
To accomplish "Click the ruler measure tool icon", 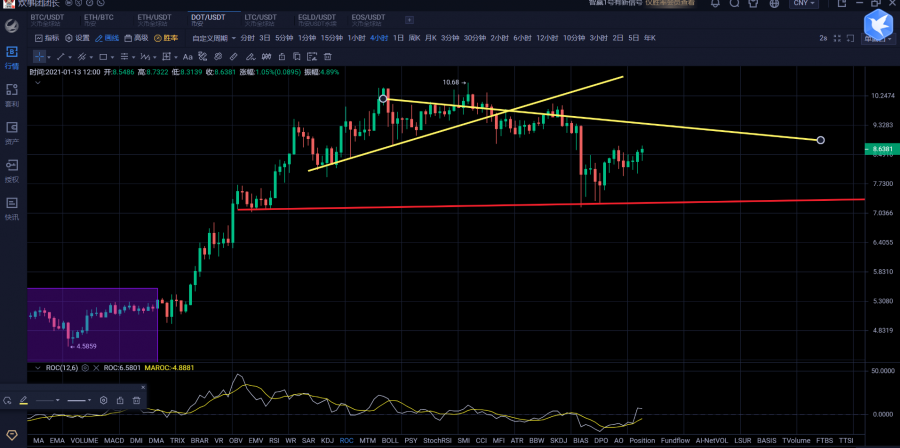I will point(234,57).
